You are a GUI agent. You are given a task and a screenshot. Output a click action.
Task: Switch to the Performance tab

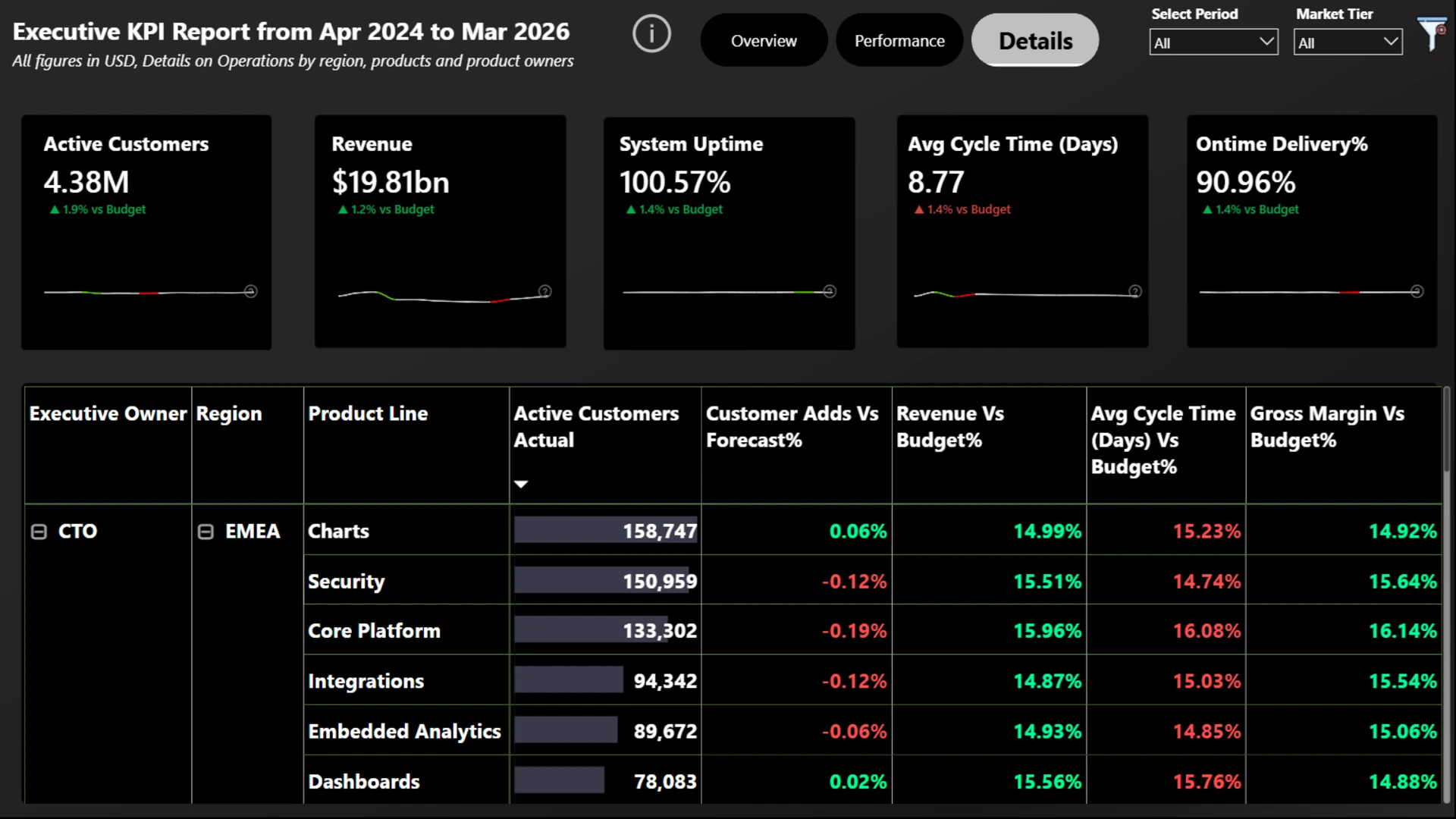tap(899, 41)
